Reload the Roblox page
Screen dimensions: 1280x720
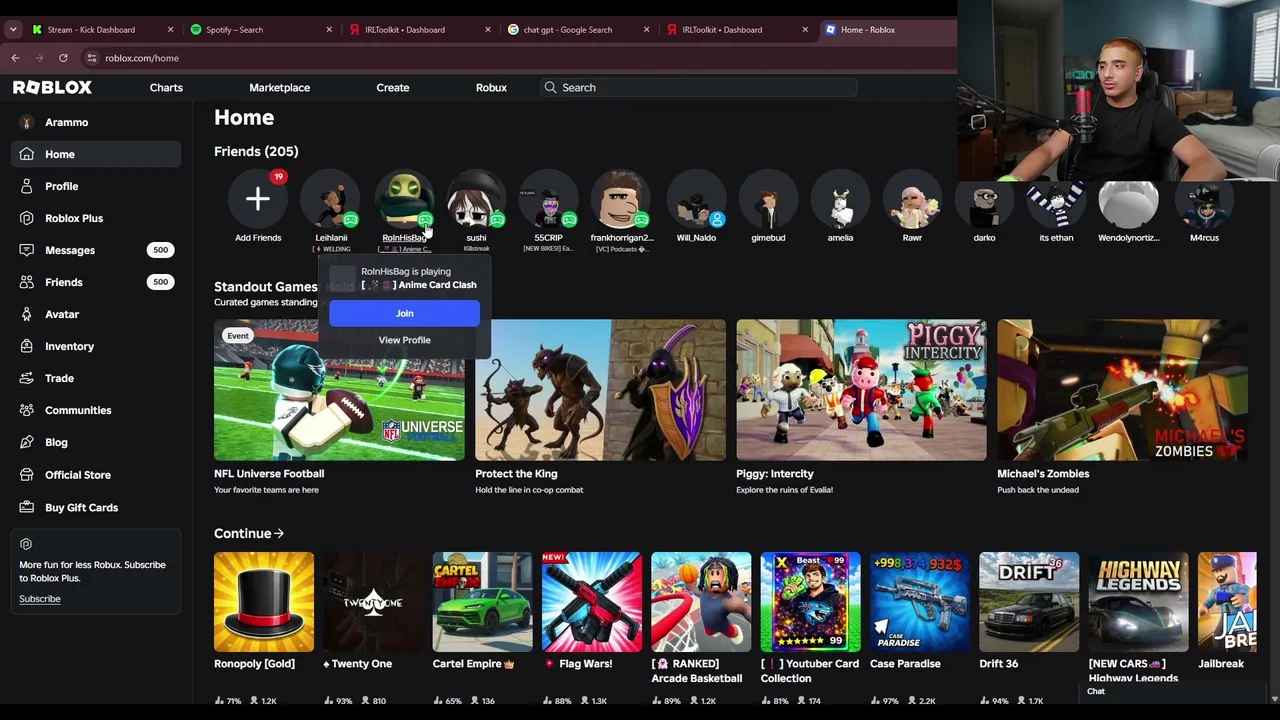pyautogui.click(x=63, y=58)
